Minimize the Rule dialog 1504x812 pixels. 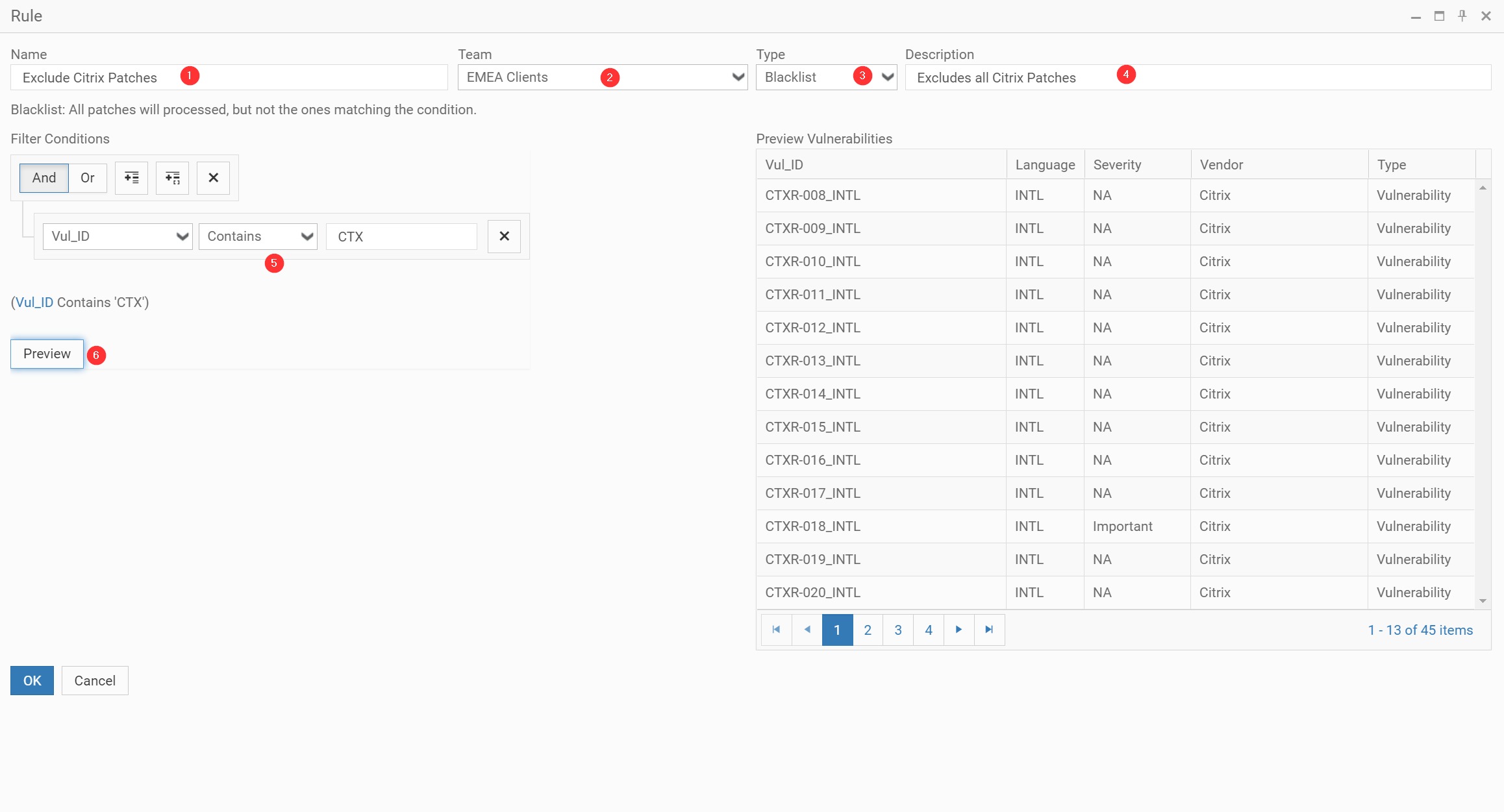click(x=1416, y=16)
